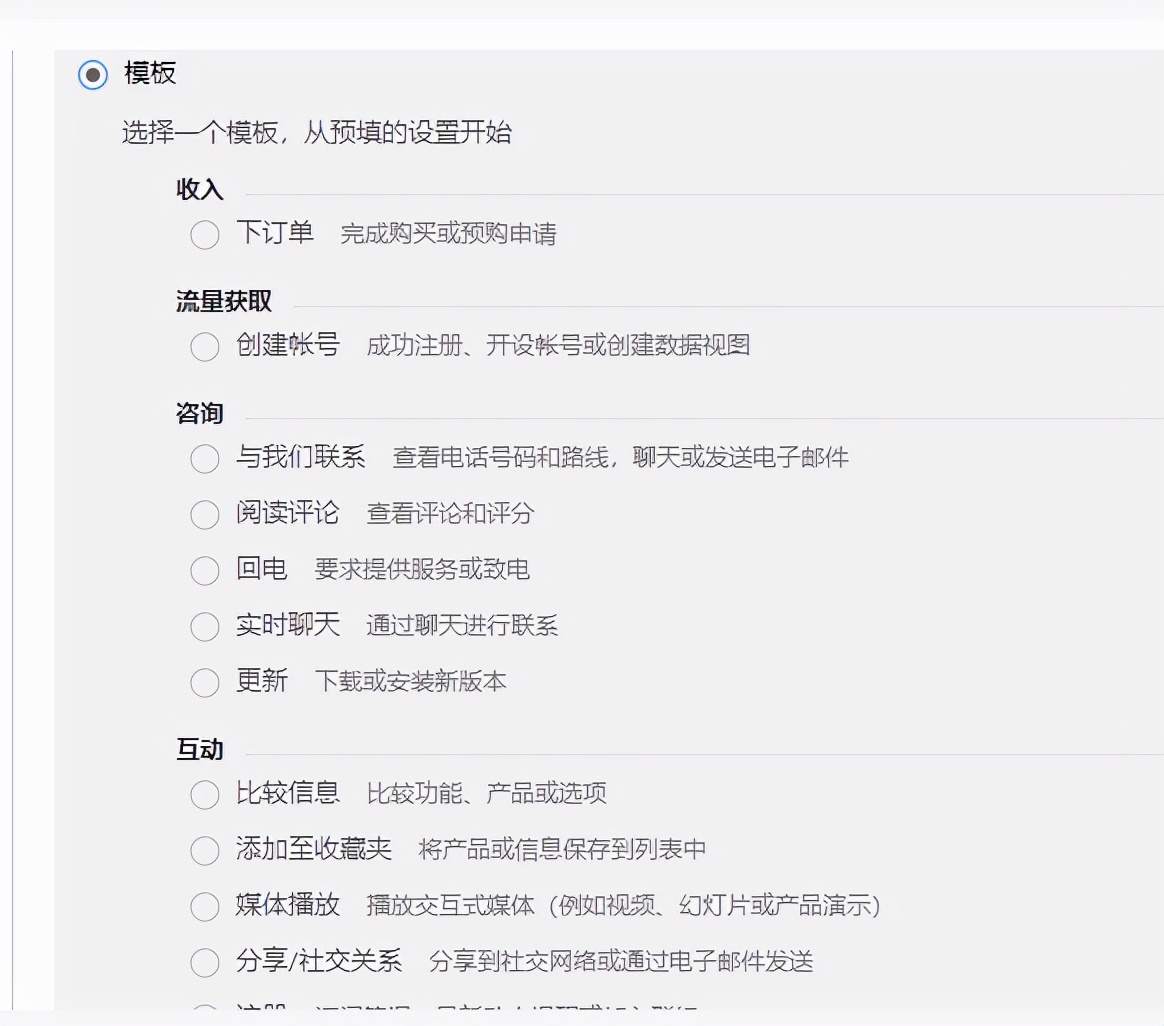Screen dimensions: 1164x1026
Task: Select the 添加至收藏夹 template
Action: point(205,851)
